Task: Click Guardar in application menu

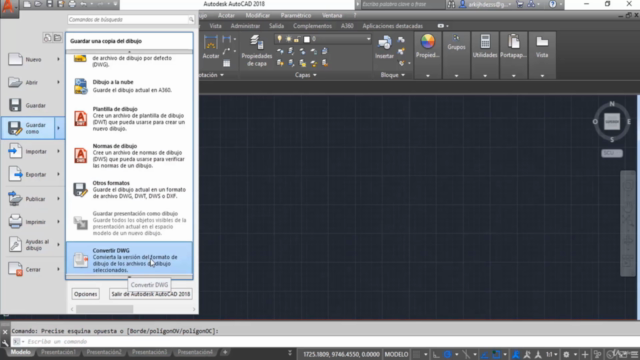Action: pyautogui.click(x=33, y=105)
